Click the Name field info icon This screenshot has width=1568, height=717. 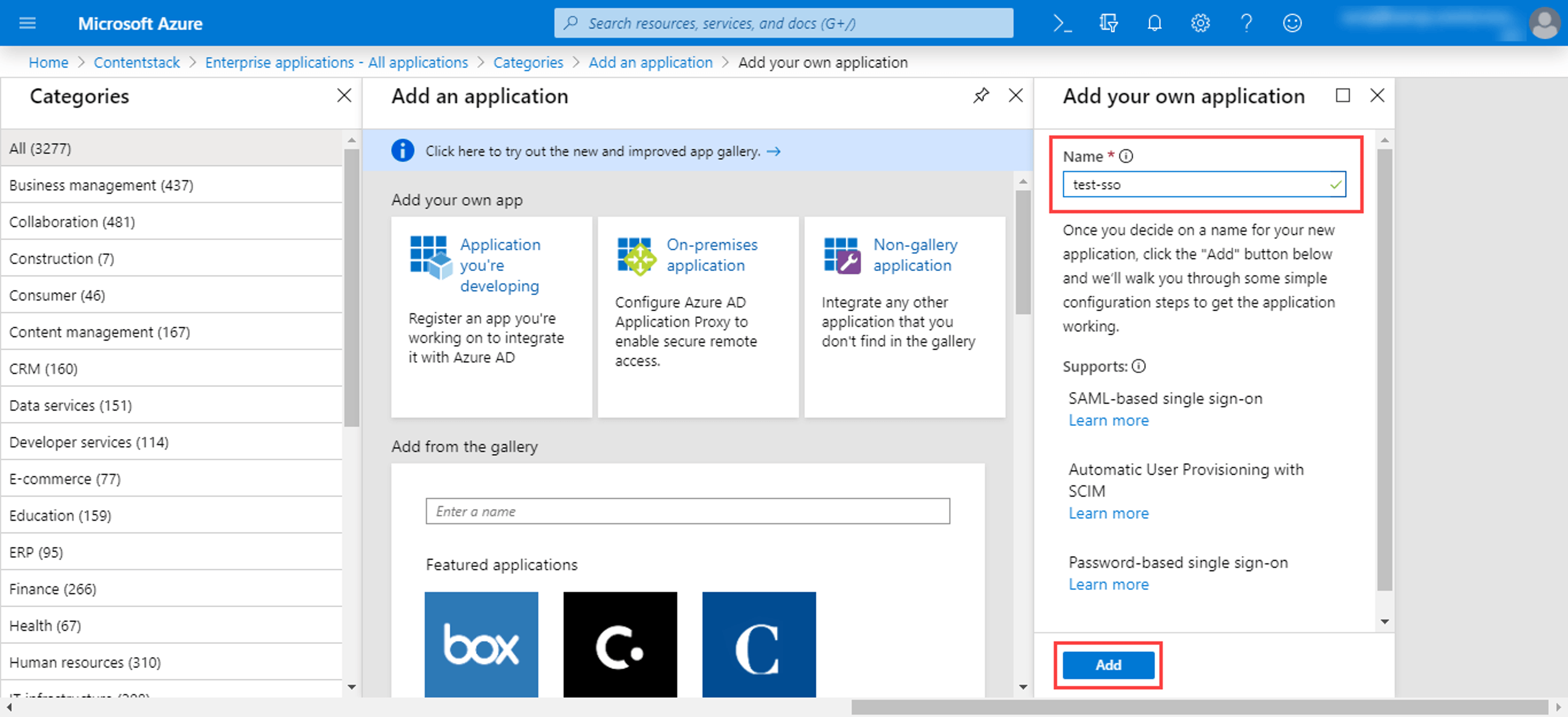click(1126, 156)
